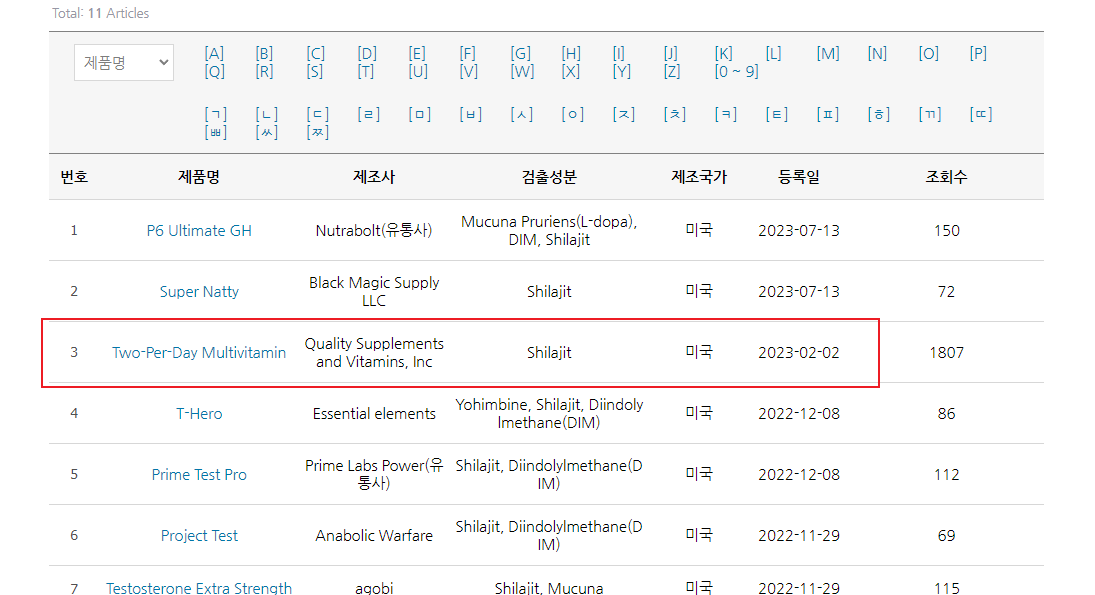Choose the [ㅅ] consonant filter
This screenshot has width=1095, height=595.
522,115
